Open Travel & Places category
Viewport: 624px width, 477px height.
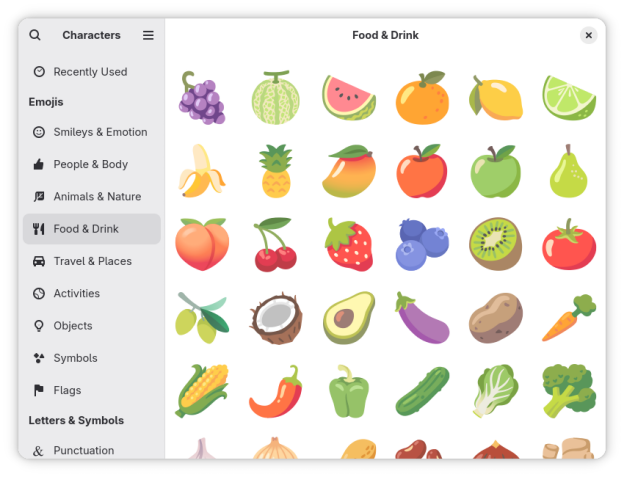(x=92, y=261)
